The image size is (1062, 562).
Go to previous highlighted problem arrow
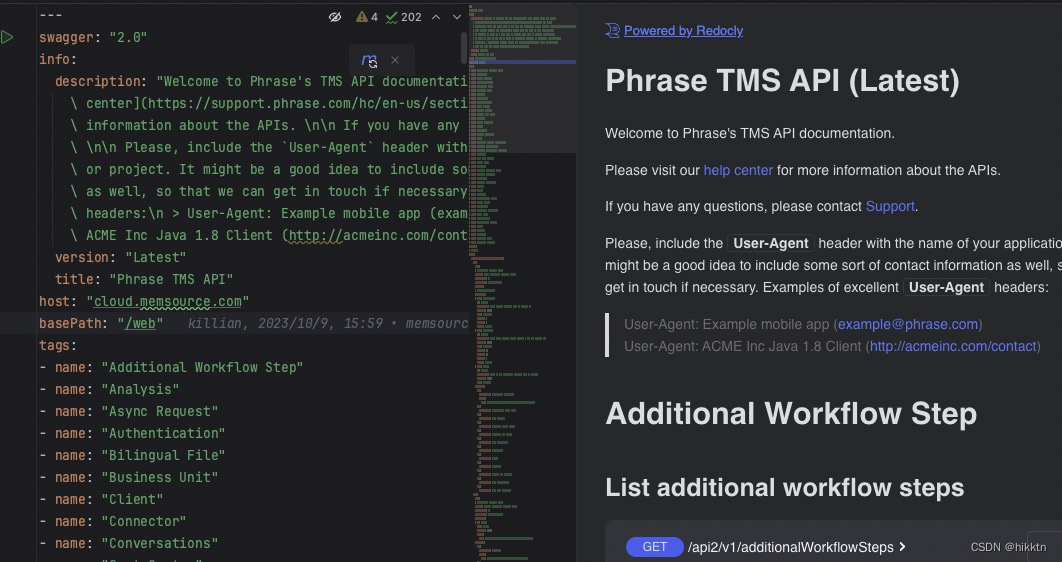[436, 17]
